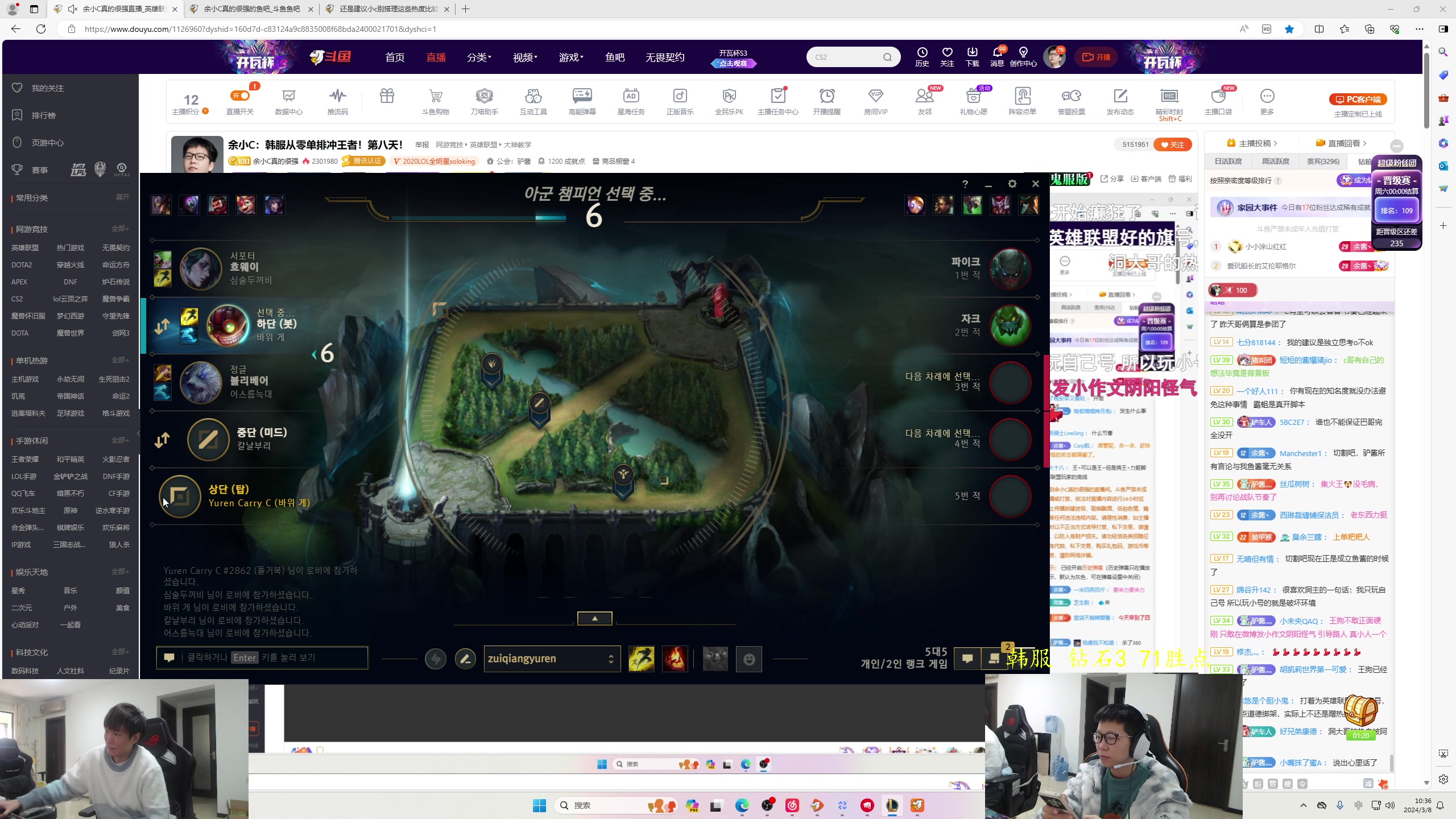This screenshot has height=819, width=1456.
Task: Click the PC客户端 button
Action: coord(1358,100)
